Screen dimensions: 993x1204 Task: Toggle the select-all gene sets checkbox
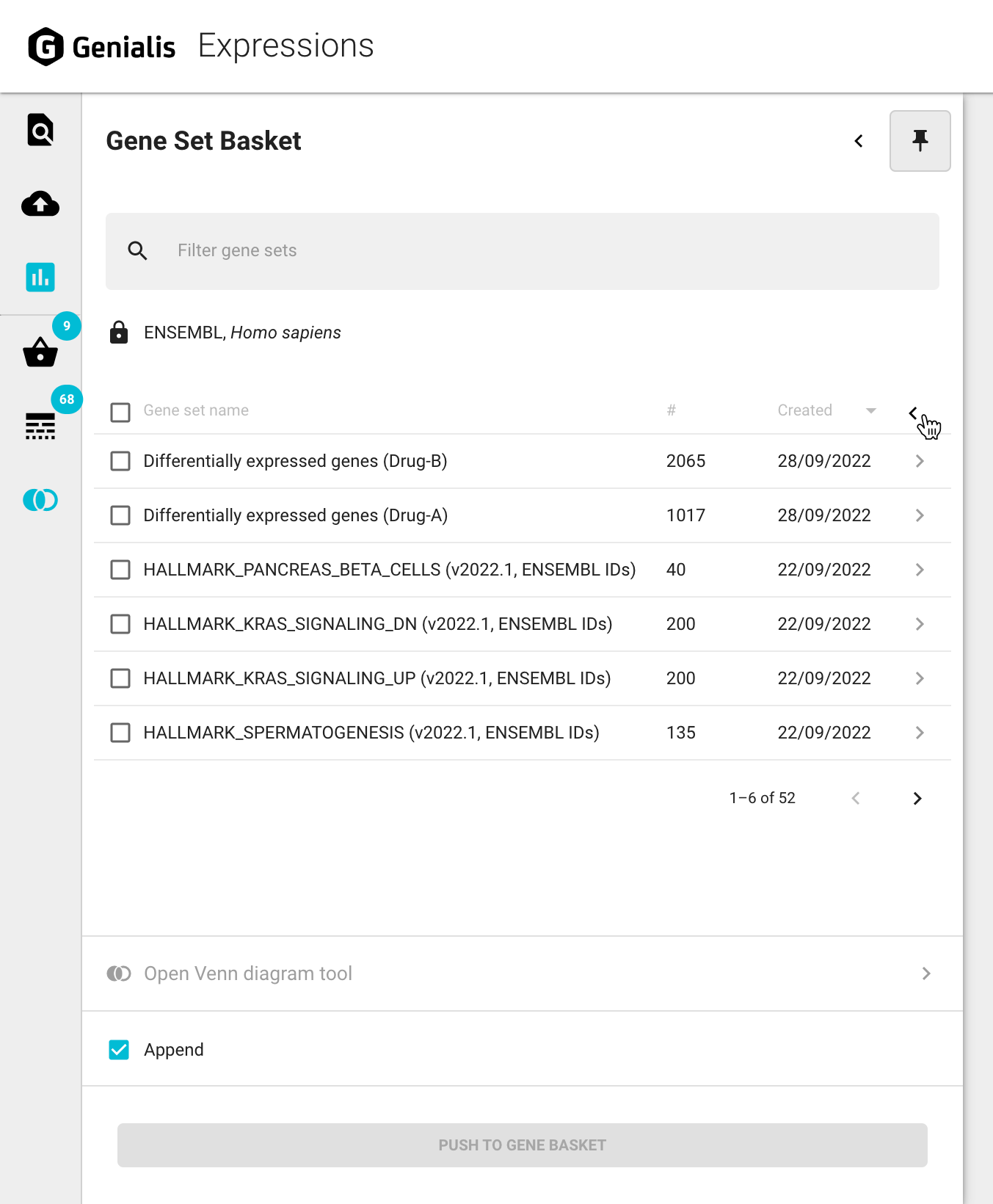(x=120, y=412)
